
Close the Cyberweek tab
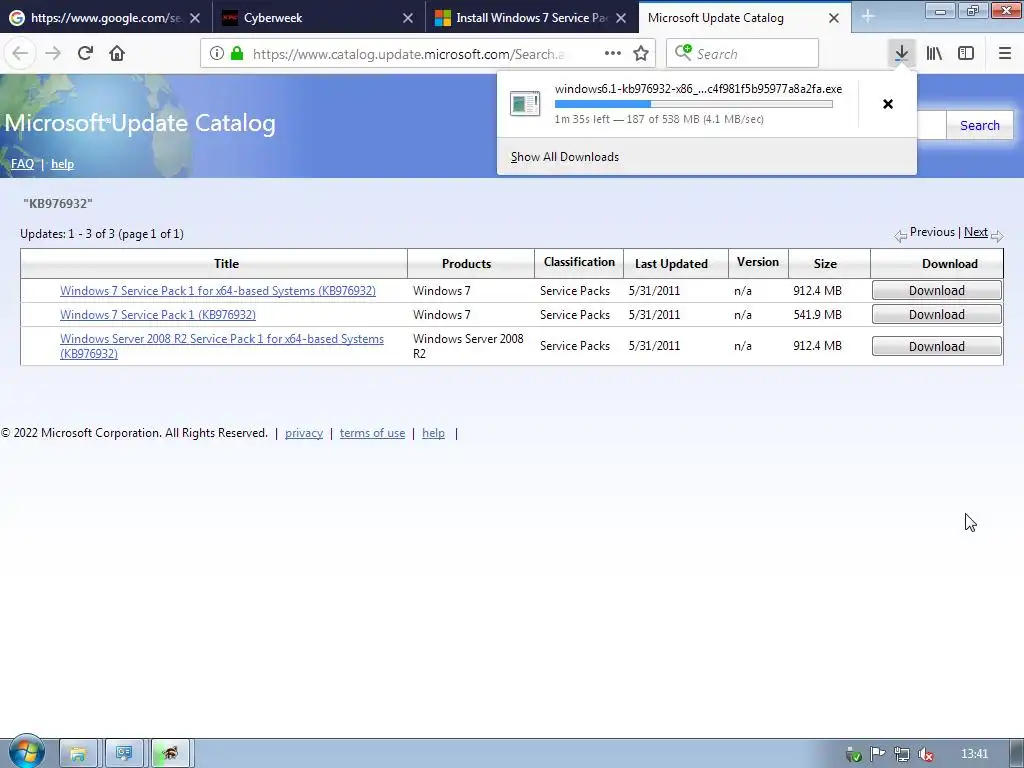[408, 18]
